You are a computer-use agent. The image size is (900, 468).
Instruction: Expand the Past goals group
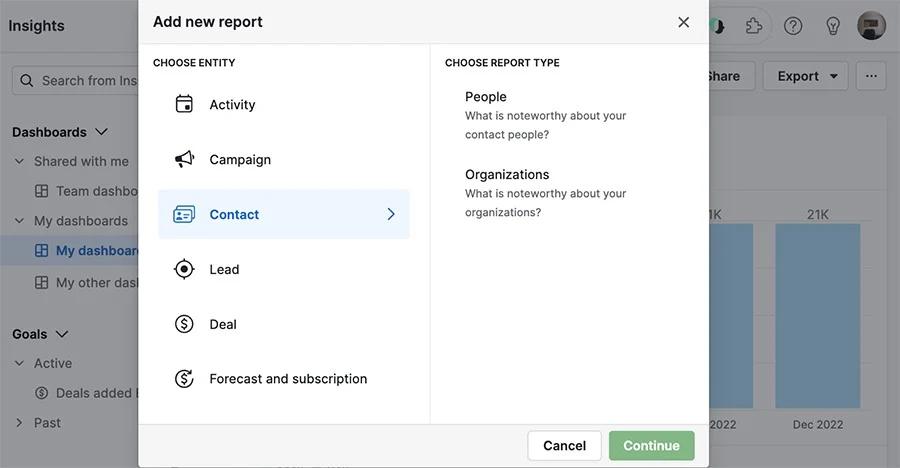(x=19, y=423)
